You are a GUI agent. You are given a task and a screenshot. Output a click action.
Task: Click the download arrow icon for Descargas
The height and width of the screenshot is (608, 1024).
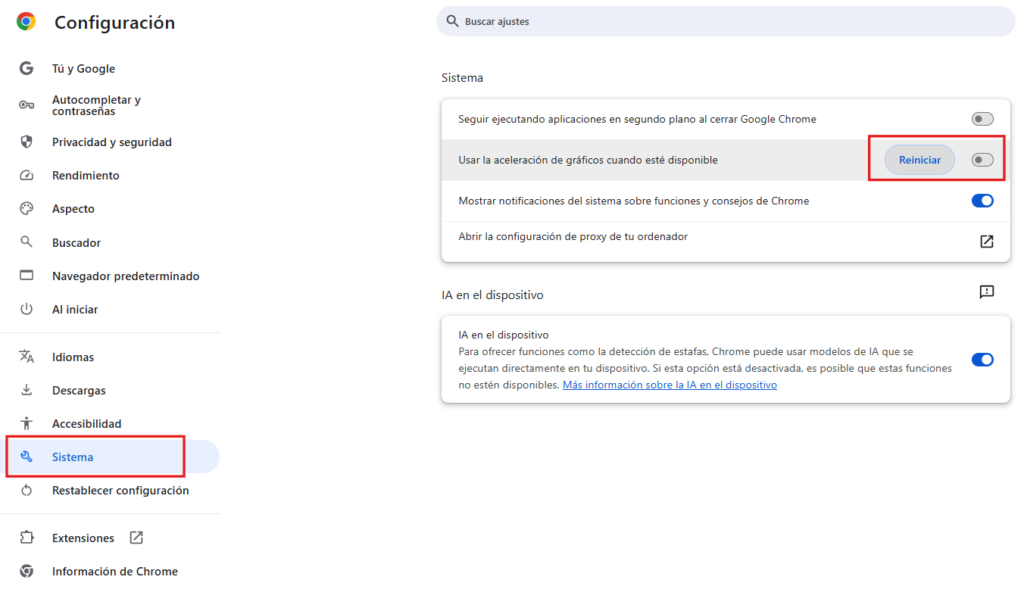(26, 390)
